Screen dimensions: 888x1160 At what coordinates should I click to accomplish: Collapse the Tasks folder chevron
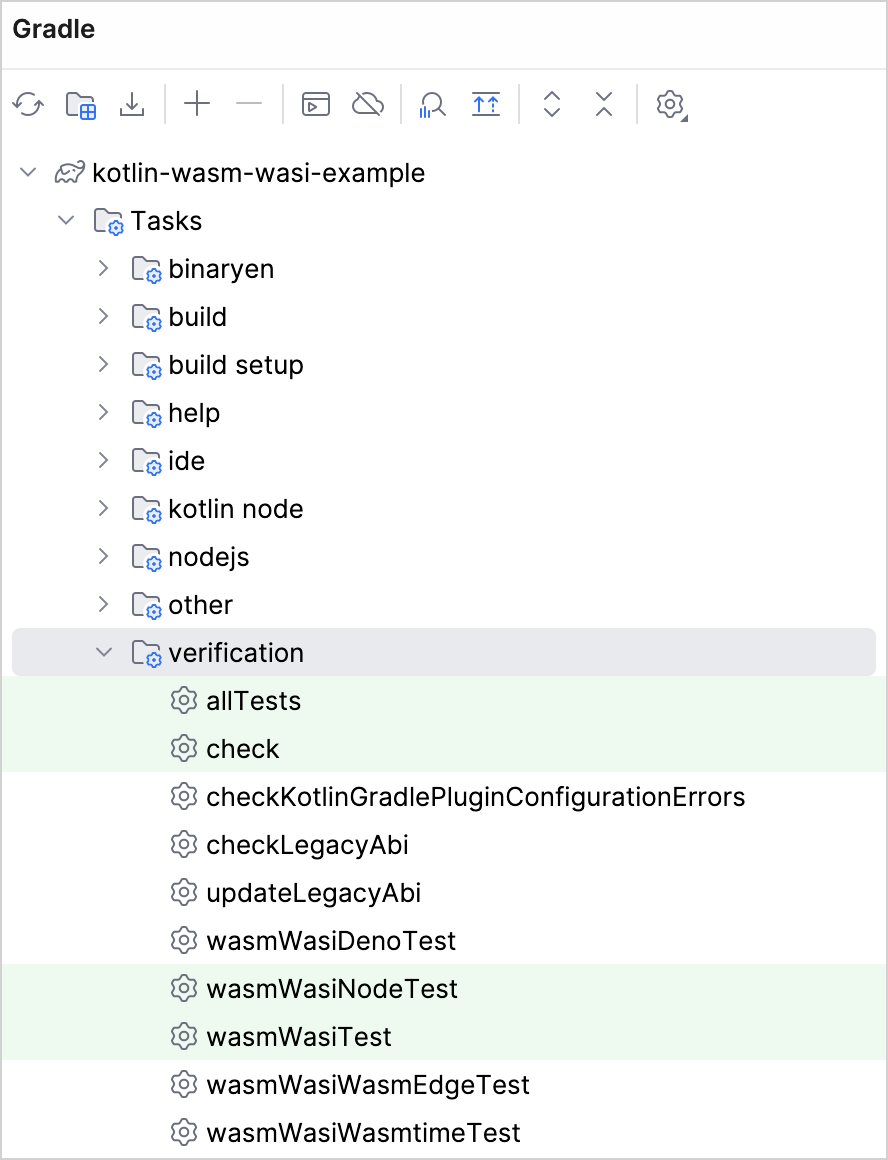tap(67, 220)
